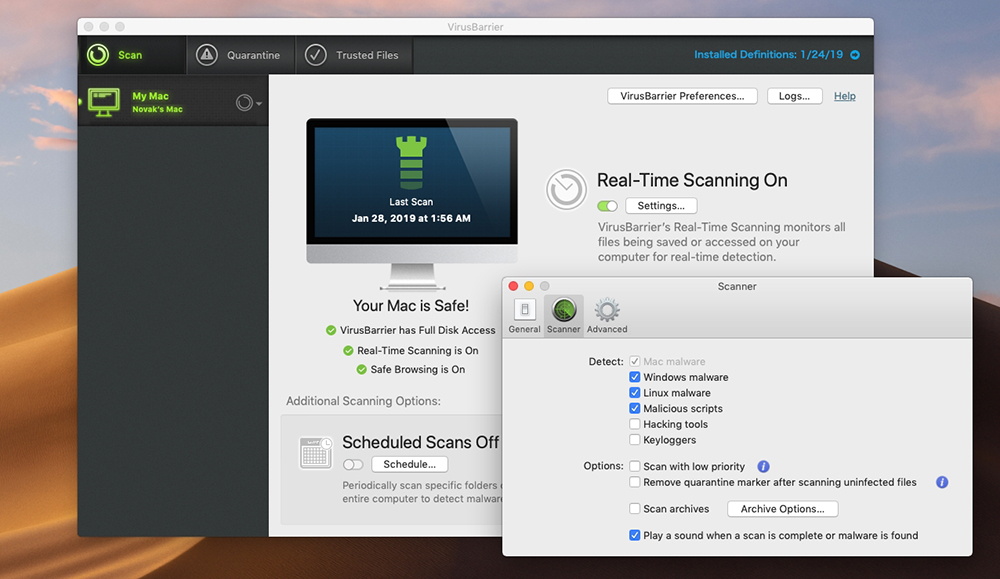Click info icon for Scan with low priority
The image size is (1000, 579).
763,466
